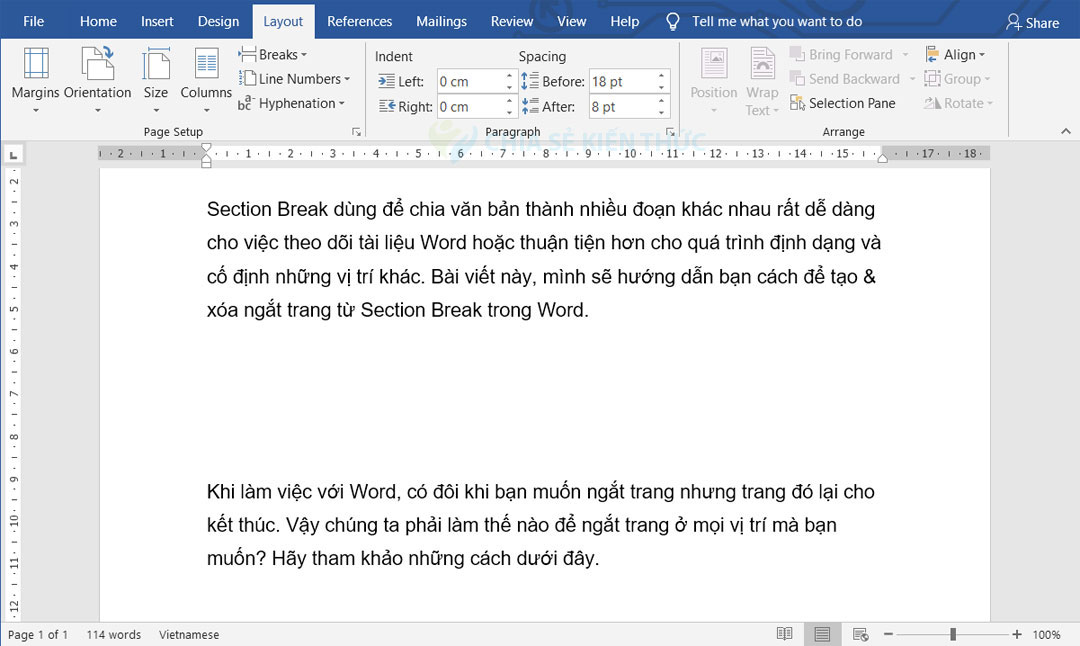Open the Line Numbers dropdown
Screen dimensions: 1080x646
[295, 78]
